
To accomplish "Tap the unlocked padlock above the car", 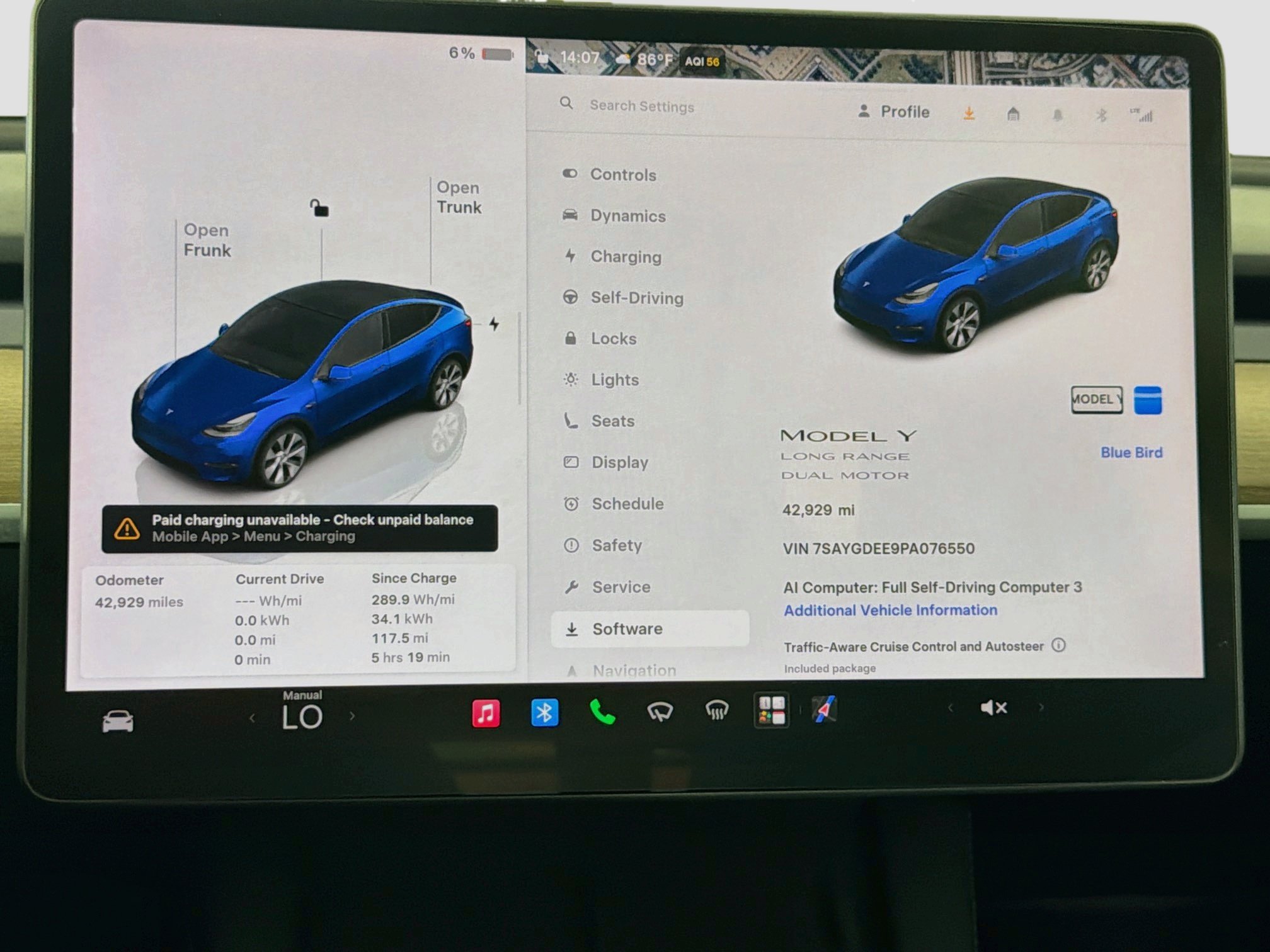I will pyautogui.click(x=319, y=207).
